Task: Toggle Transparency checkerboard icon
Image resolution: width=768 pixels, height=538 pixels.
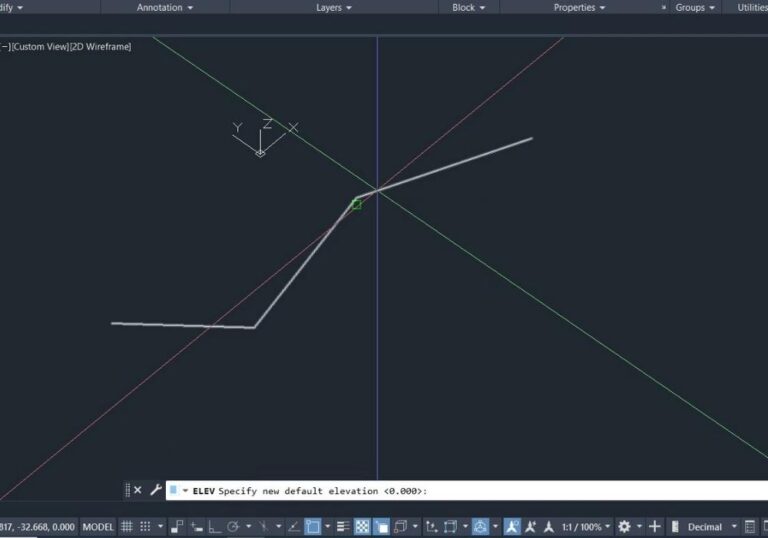Action: coord(362,527)
